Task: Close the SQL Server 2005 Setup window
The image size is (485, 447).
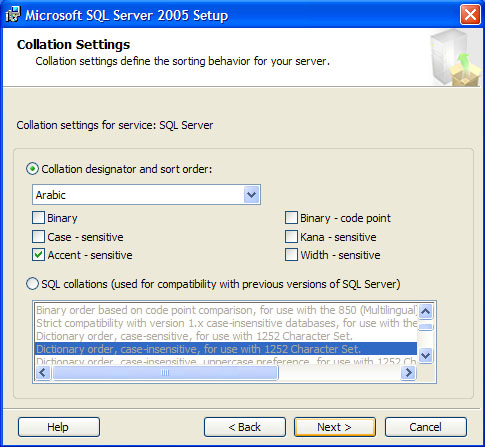Action: [470, 15]
